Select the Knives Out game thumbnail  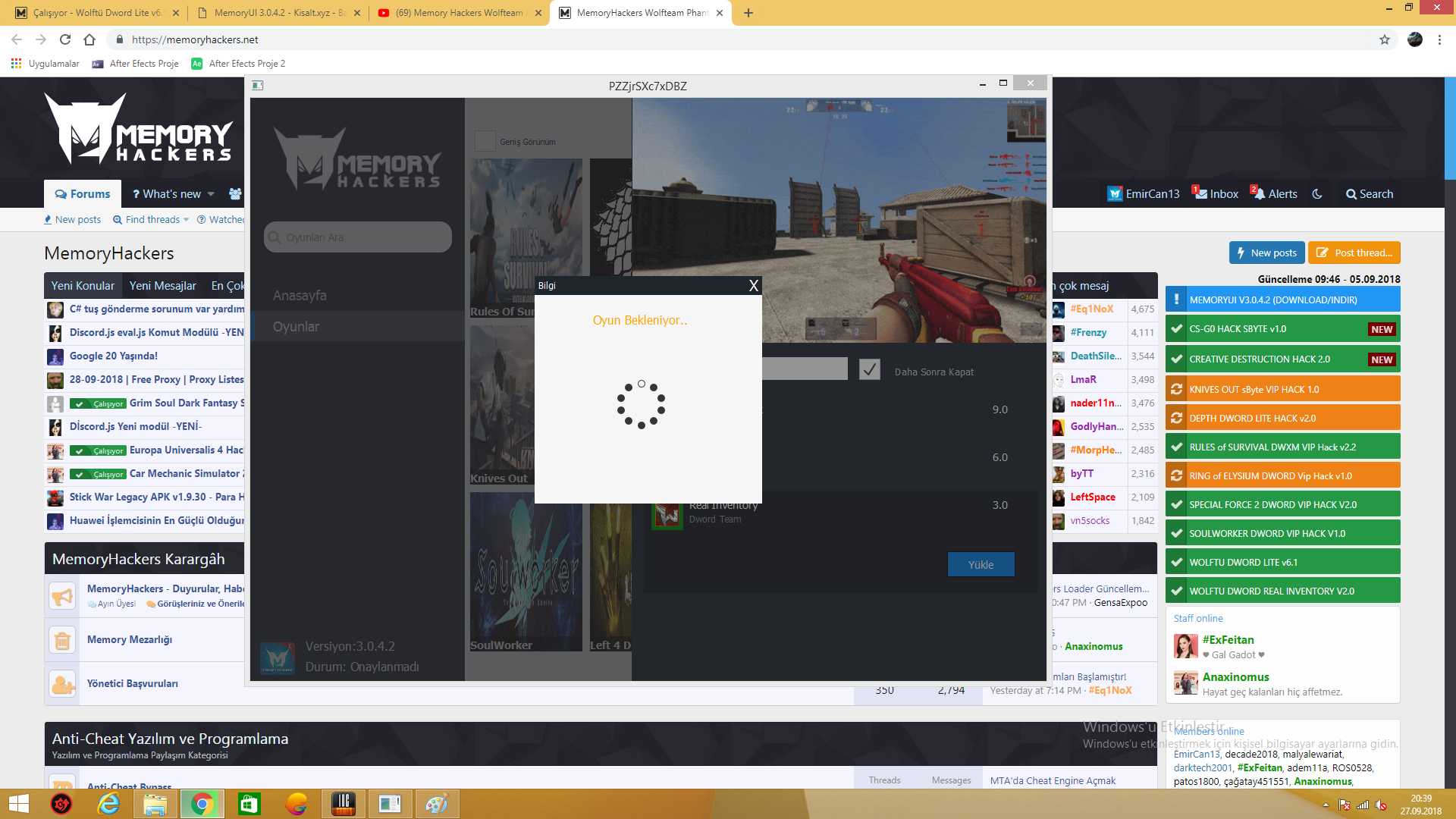(502, 406)
